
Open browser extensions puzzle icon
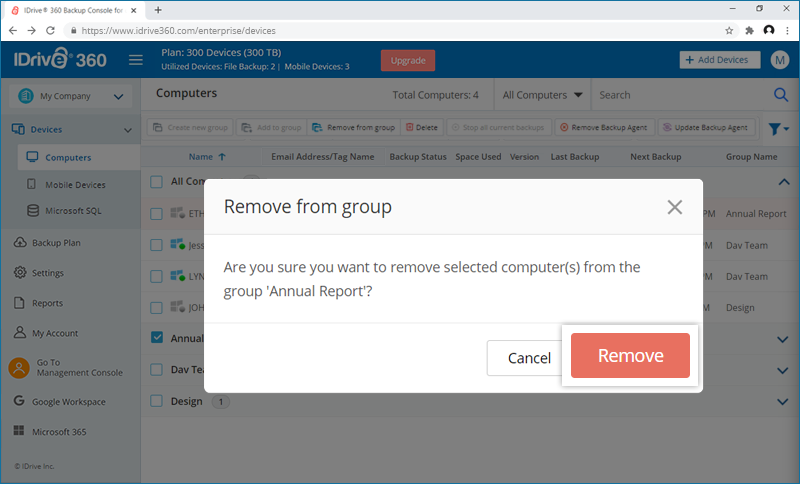tap(749, 31)
